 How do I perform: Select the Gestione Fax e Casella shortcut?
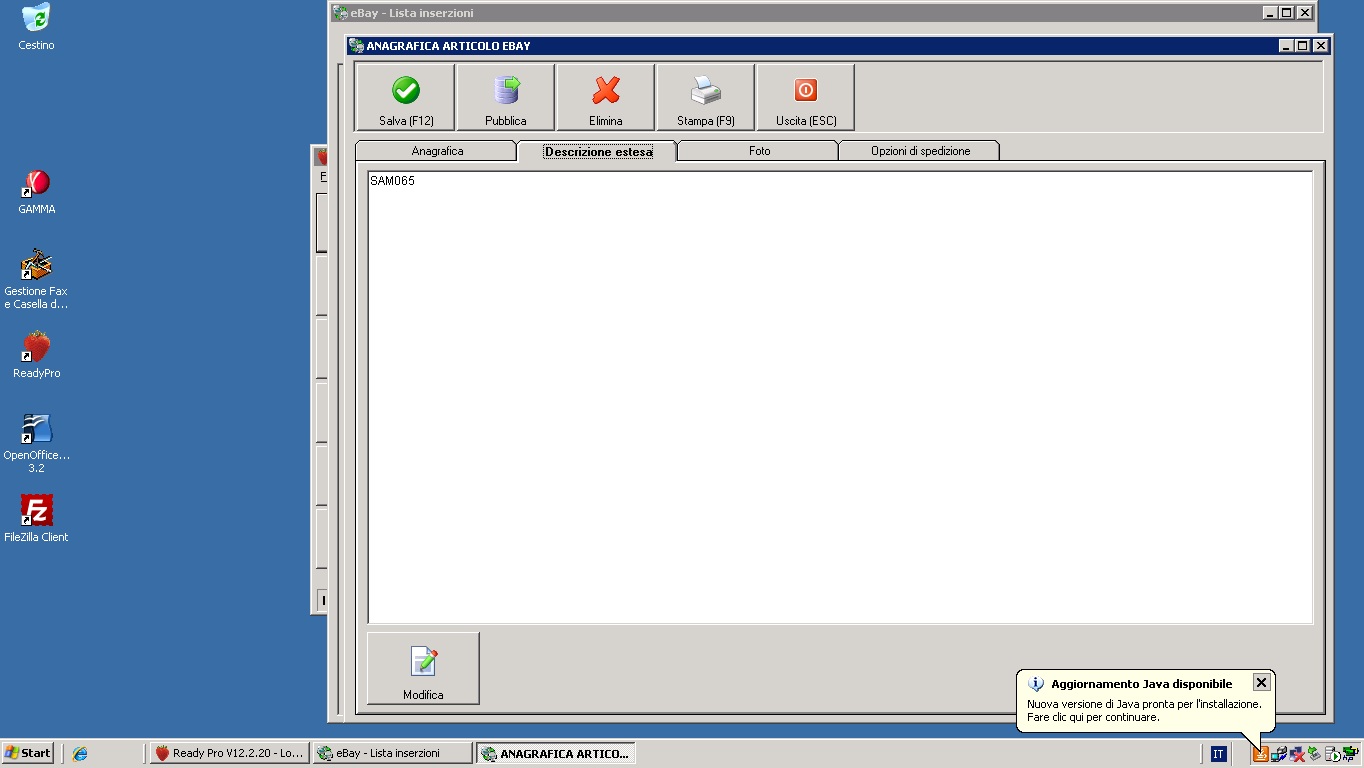coord(36,280)
